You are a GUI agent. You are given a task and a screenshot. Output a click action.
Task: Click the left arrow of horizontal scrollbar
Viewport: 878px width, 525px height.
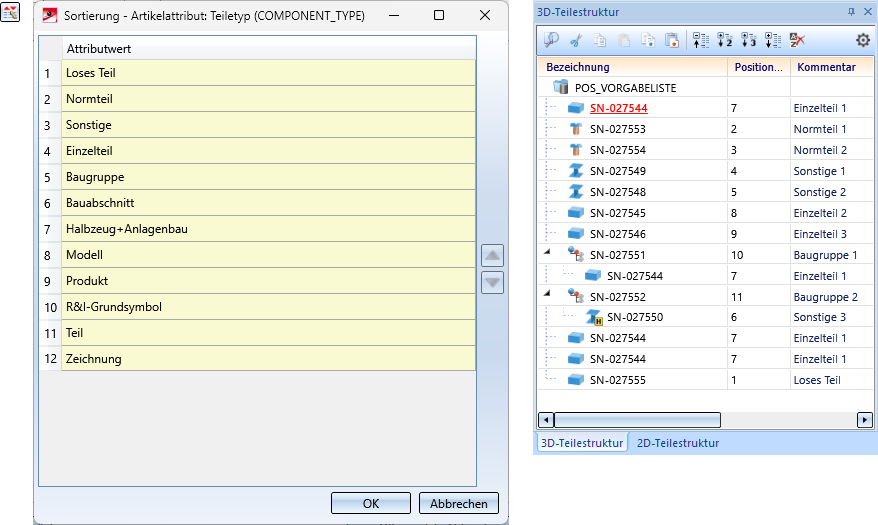click(x=546, y=419)
